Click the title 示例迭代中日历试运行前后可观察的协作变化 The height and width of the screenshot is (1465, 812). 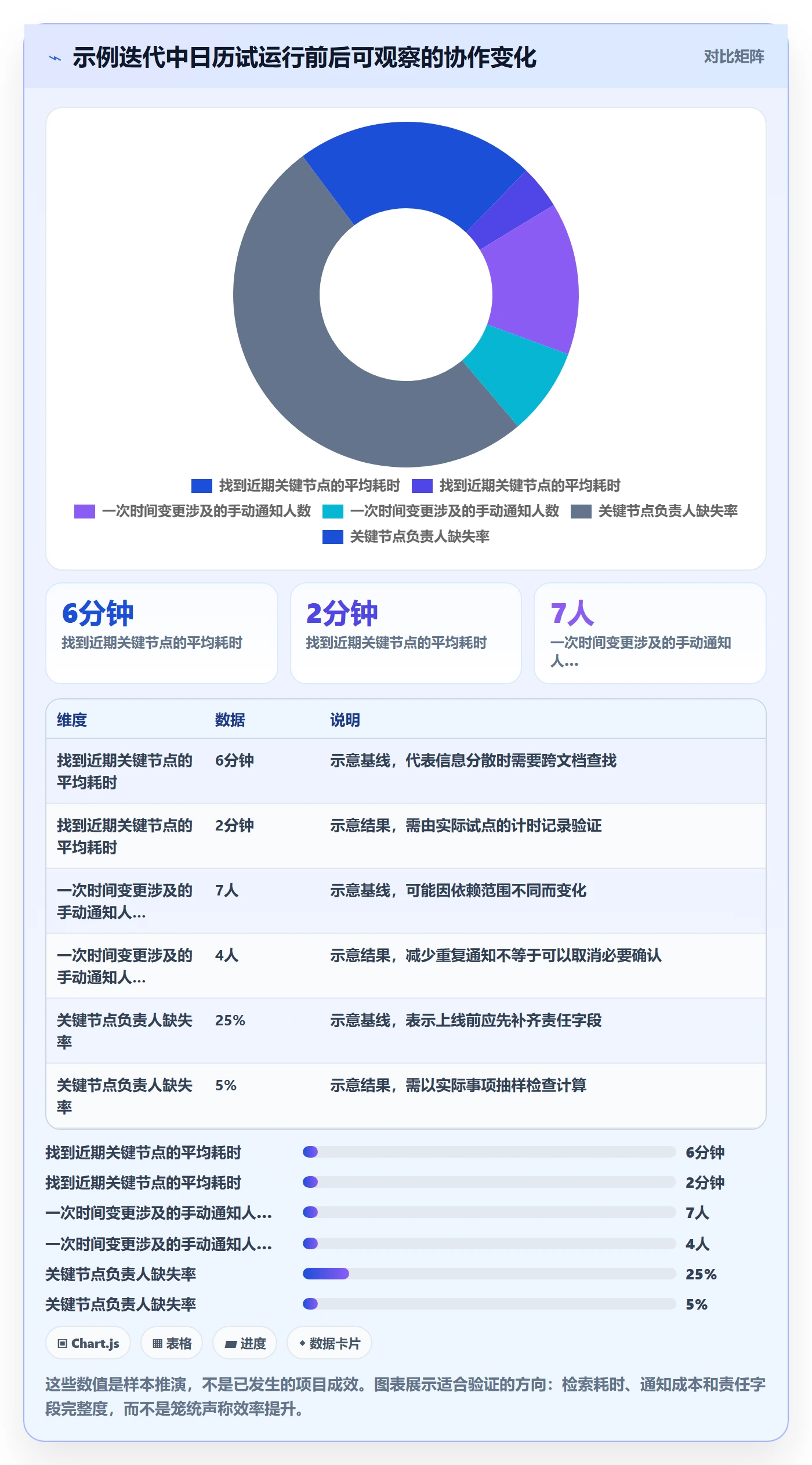tap(304, 57)
